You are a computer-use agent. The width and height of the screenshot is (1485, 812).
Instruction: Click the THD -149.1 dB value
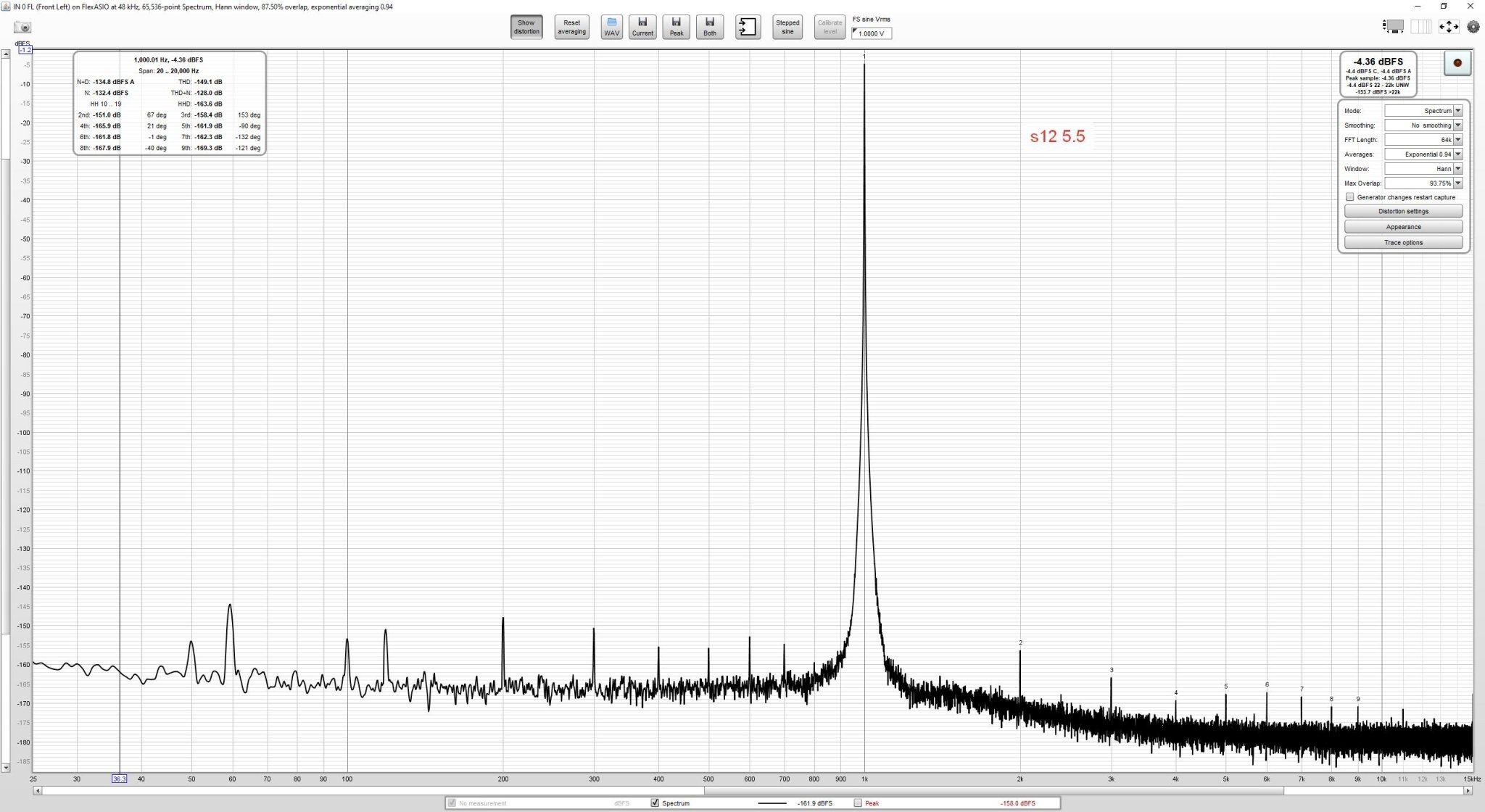tap(208, 82)
